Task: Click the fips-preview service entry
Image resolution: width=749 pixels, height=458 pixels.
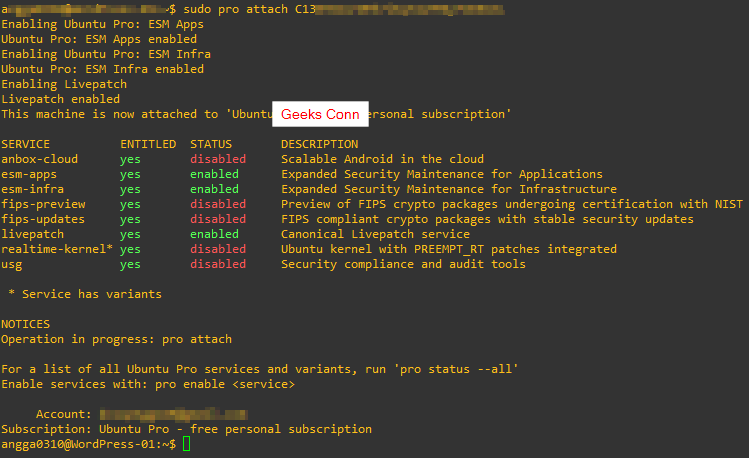Action: click(x=43, y=204)
